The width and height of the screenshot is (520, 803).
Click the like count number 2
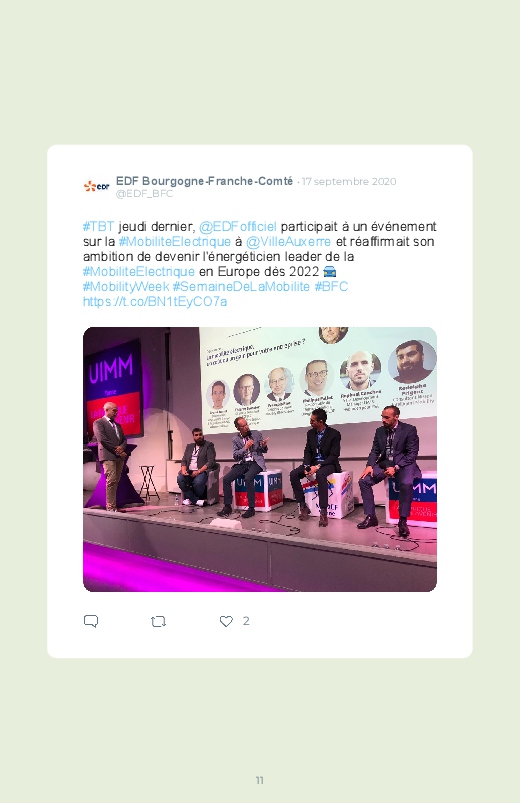(246, 621)
